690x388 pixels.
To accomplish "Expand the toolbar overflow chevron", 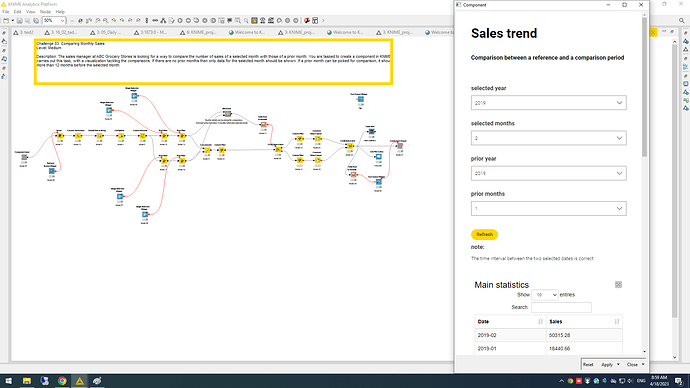I will 323,21.
